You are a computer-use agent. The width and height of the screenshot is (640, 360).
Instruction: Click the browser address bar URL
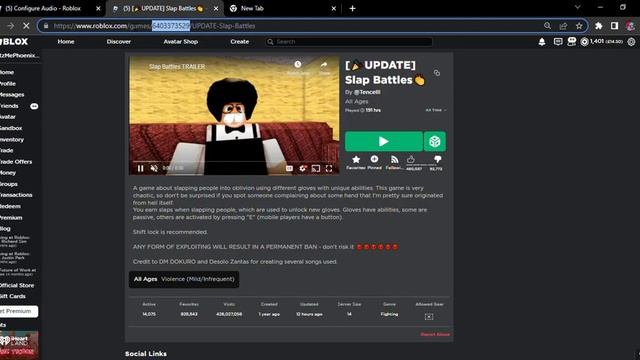[154, 26]
